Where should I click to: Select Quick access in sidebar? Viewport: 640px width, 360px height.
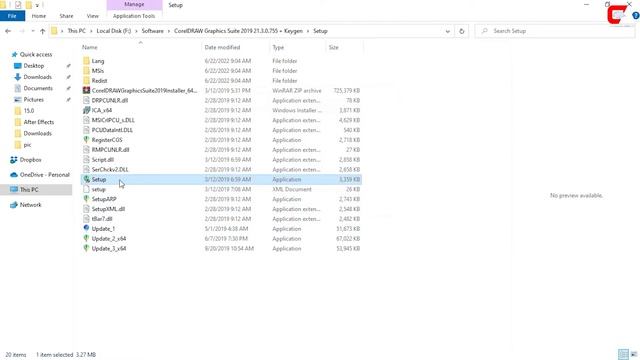point(36,54)
